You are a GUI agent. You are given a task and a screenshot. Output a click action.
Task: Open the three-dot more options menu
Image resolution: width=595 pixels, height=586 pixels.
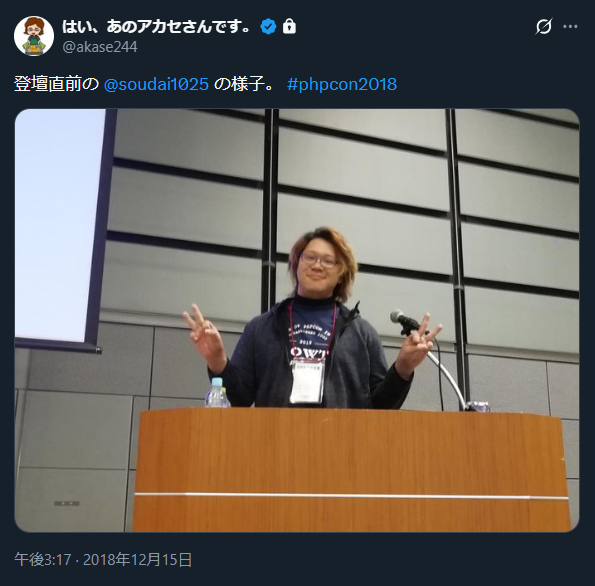(x=570, y=27)
